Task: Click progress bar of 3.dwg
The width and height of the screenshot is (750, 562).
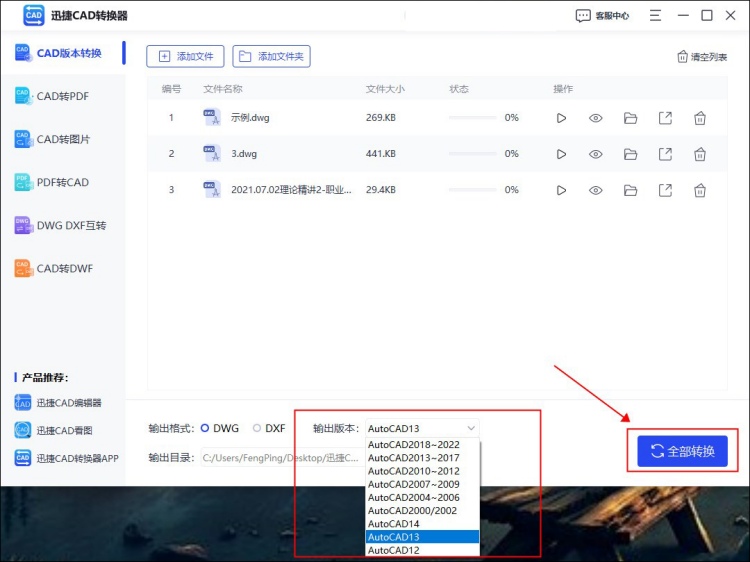Action: pos(473,154)
